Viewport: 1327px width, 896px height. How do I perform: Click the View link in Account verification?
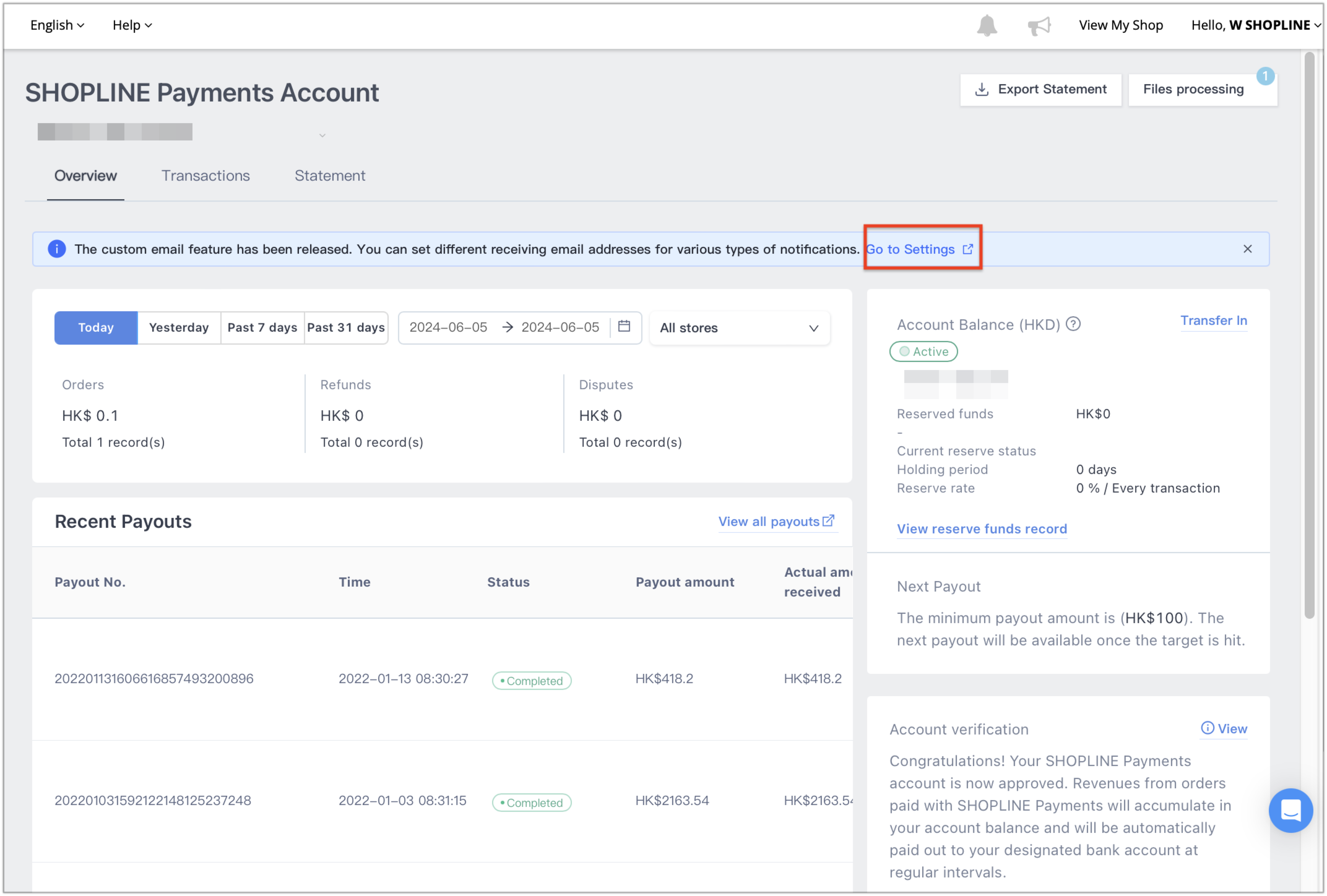tap(1224, 729)
